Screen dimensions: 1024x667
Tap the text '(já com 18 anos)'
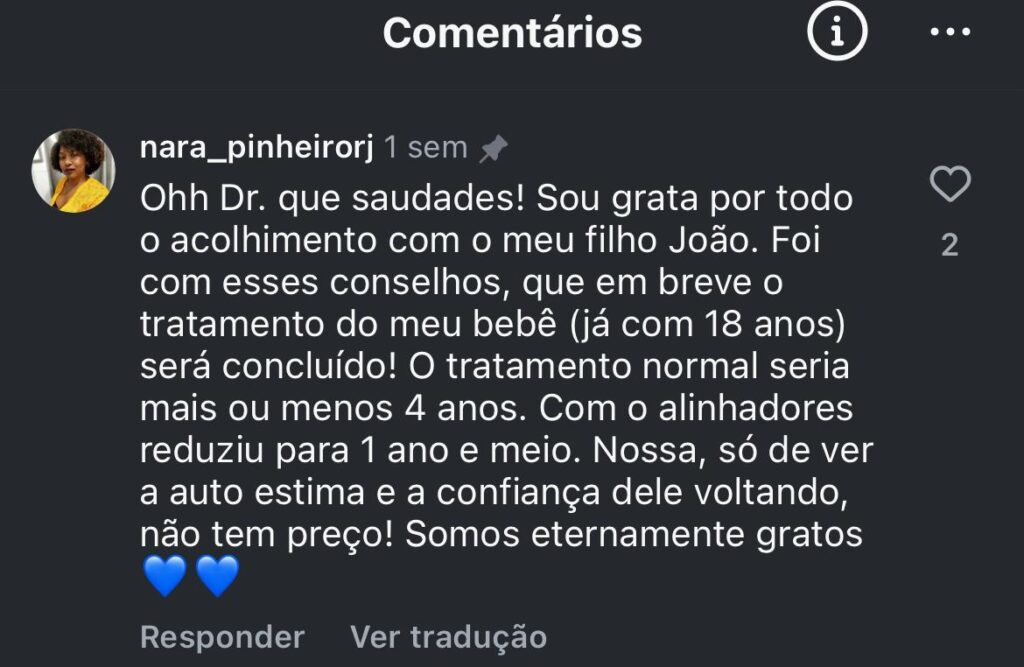point(707,325)
